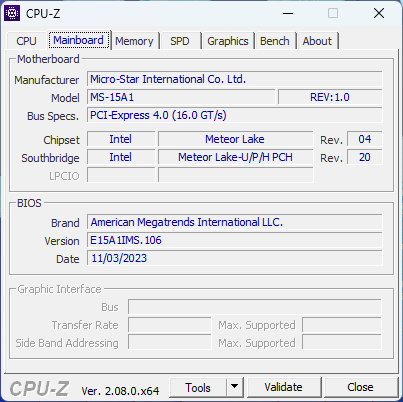Viewport: 403px width, 402px height.
Task: Go to the SPD tab
Action: [x=180, y=41]
